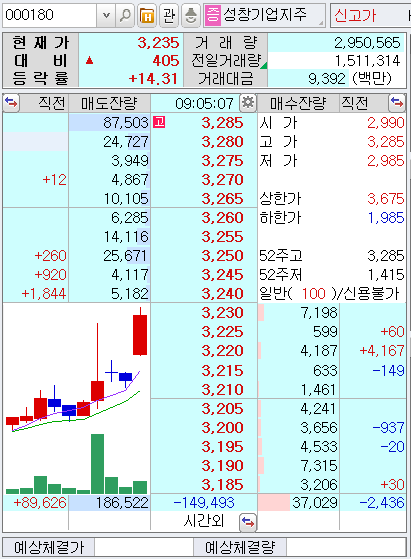This screenshot has height=559, width=411.
Task: Select ask price 3,285 row
Action: pos(204,123)
